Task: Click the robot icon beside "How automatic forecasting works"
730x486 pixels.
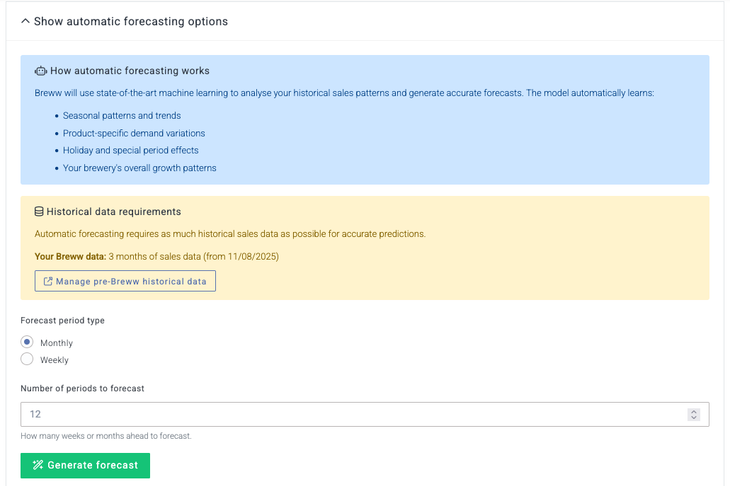Action: pyautogui.click(x=40, y=71)
